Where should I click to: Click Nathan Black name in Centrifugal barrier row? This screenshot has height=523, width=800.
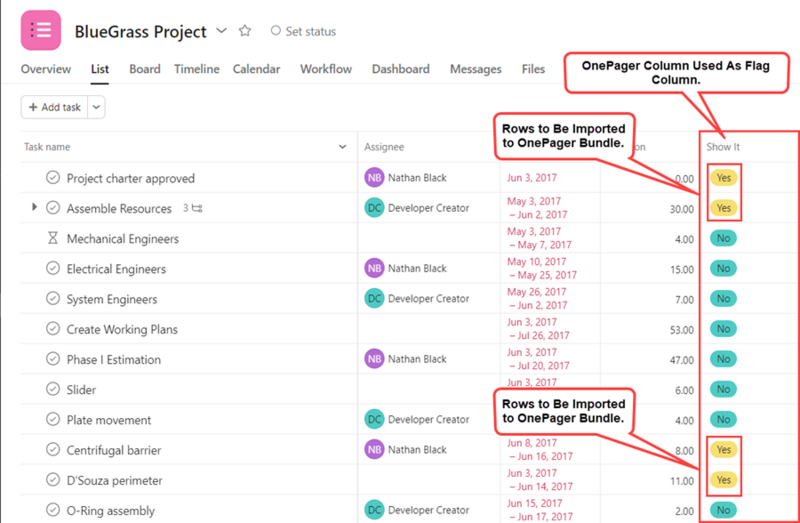417,450
